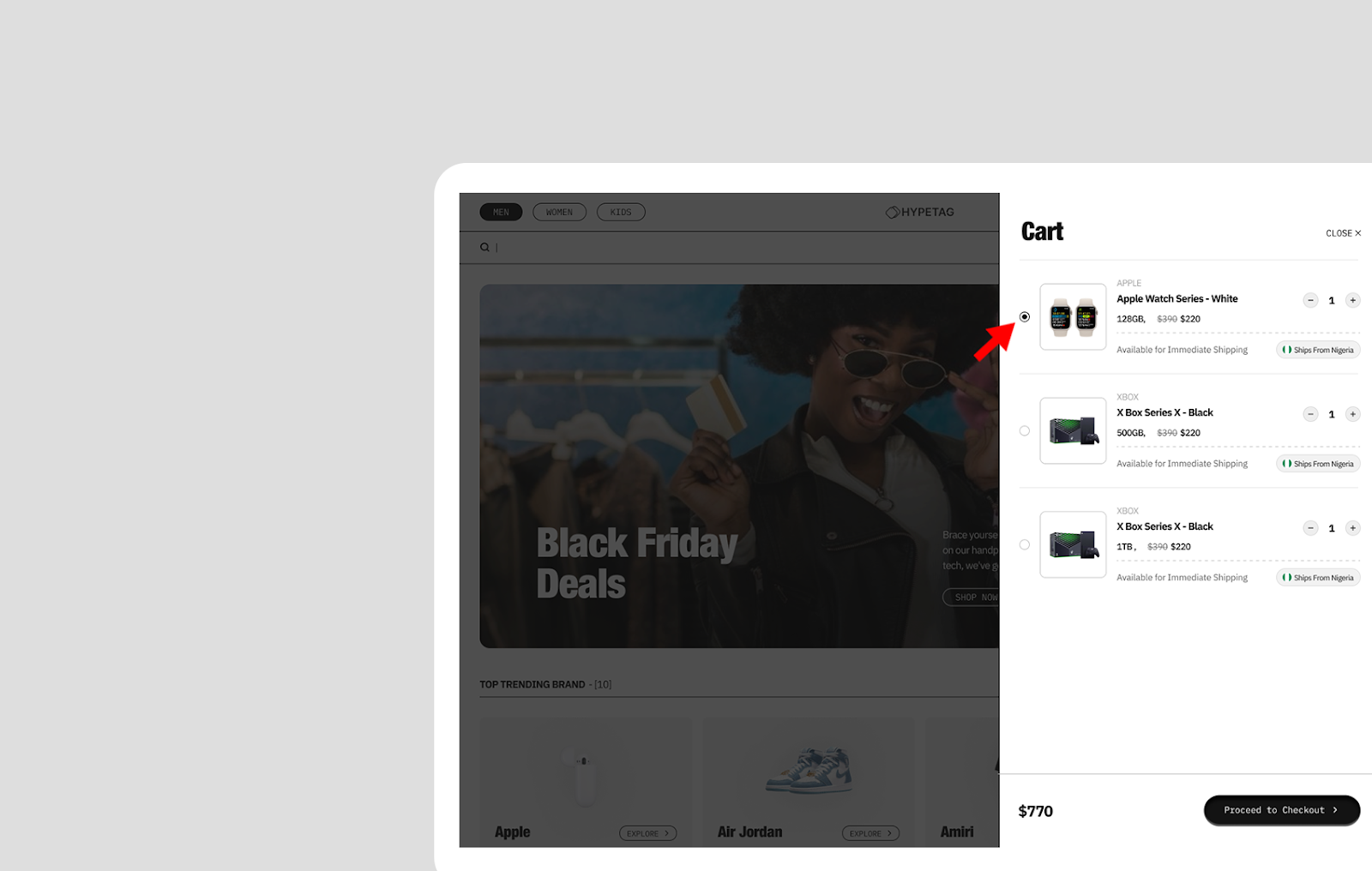Select the 1TB X Box Series X radio button
The height and width of the screenshot is (871, 1372).
point(1025,545)
